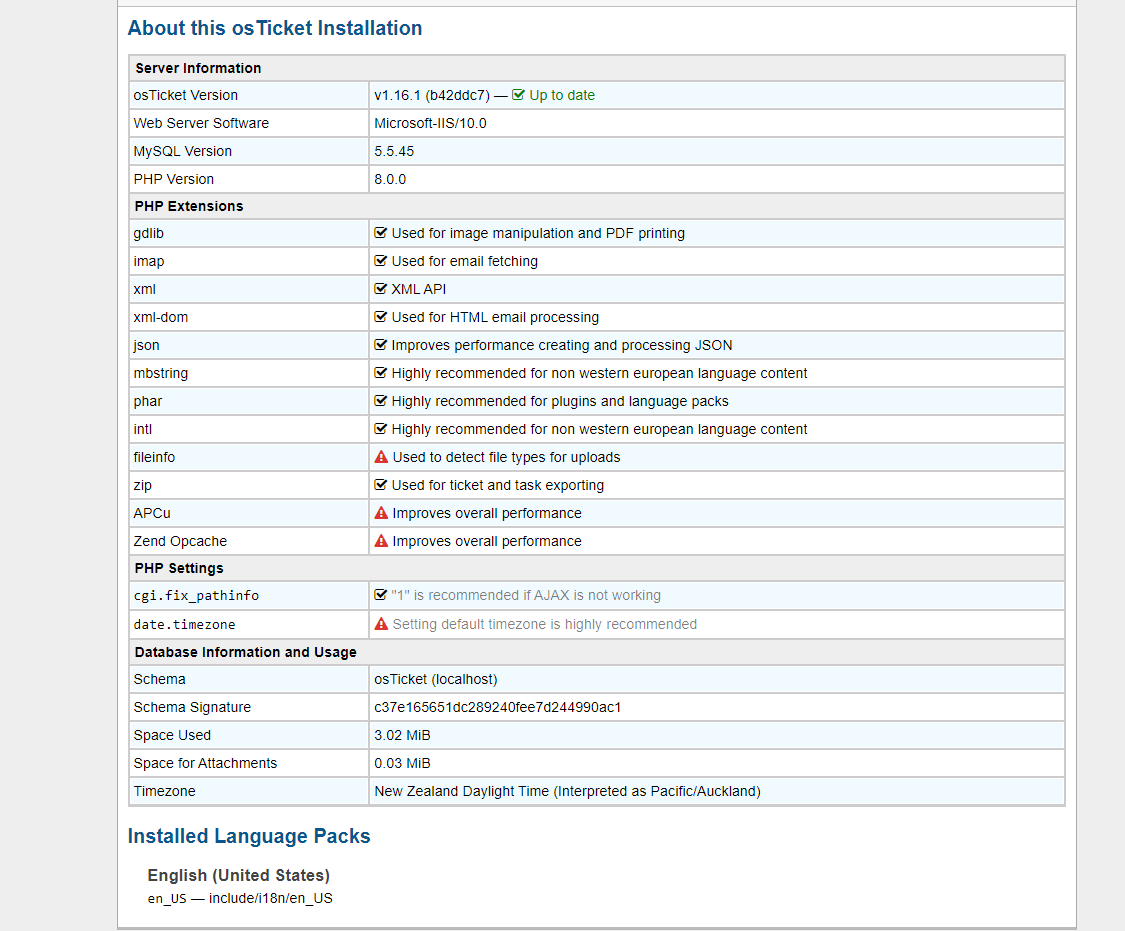Image resolution: width=1125 pixels, height=931 pixels.
Task: Click the 'Used for email fetching' description
Action: tap(465, 261)
